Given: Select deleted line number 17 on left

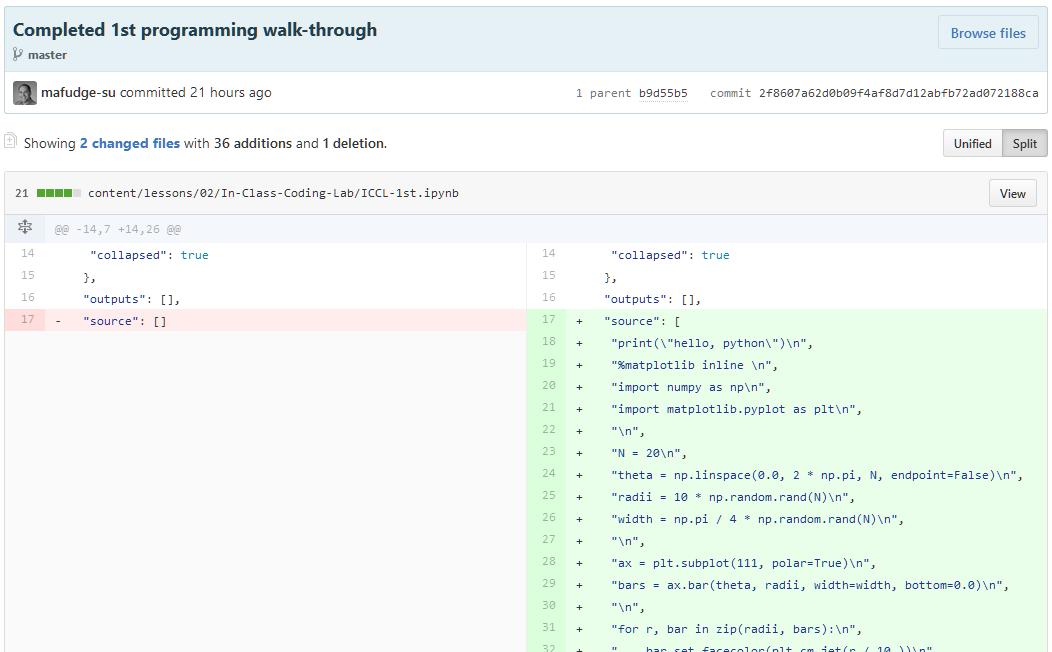Looking at the screenshot, I should pos(26,320).
